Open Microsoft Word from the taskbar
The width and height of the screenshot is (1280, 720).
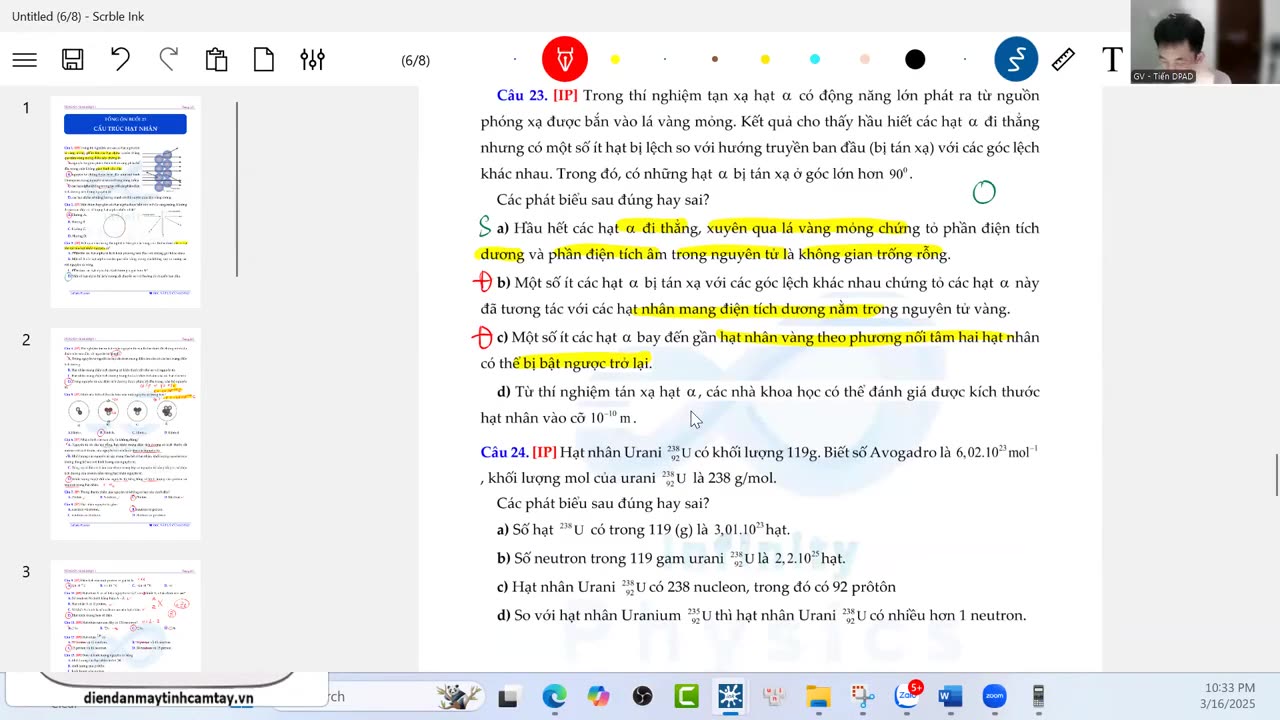tap(950, 696)
